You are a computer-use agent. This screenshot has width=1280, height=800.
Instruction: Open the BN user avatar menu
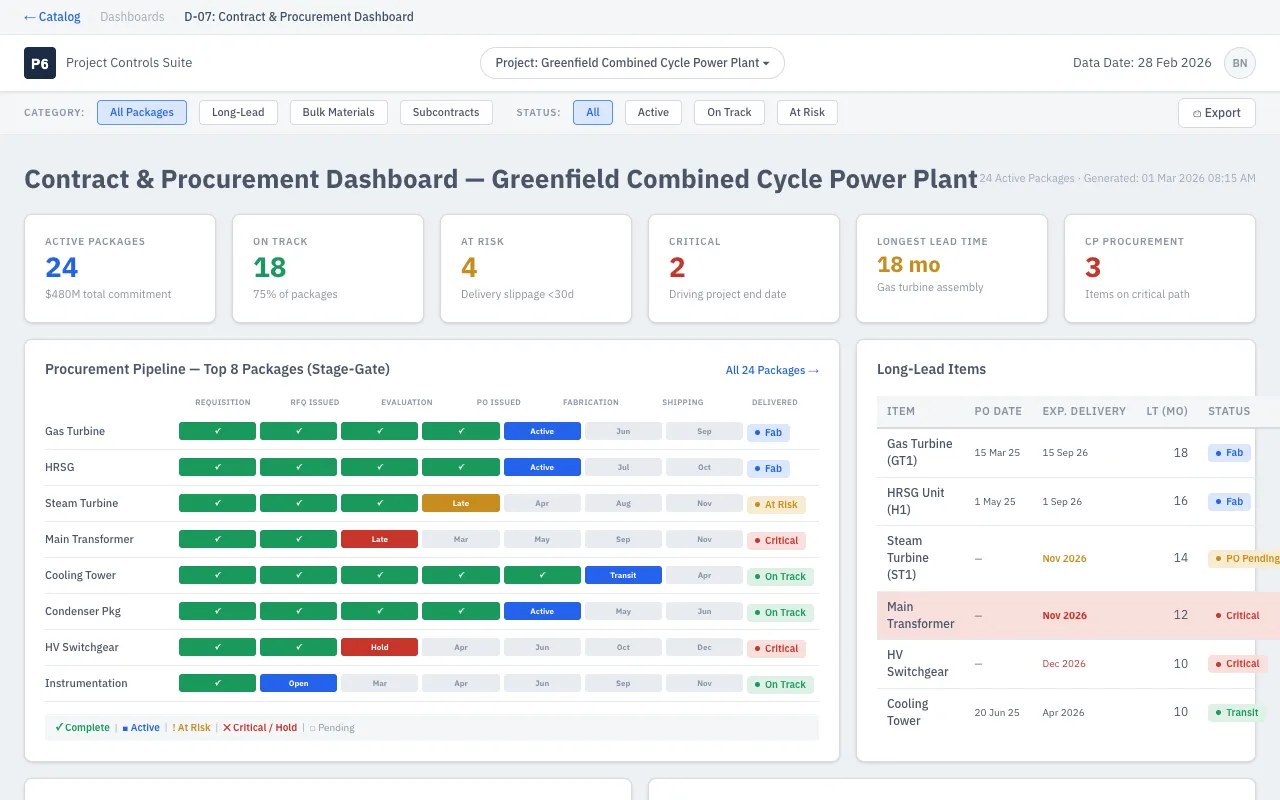(1240, 63)
